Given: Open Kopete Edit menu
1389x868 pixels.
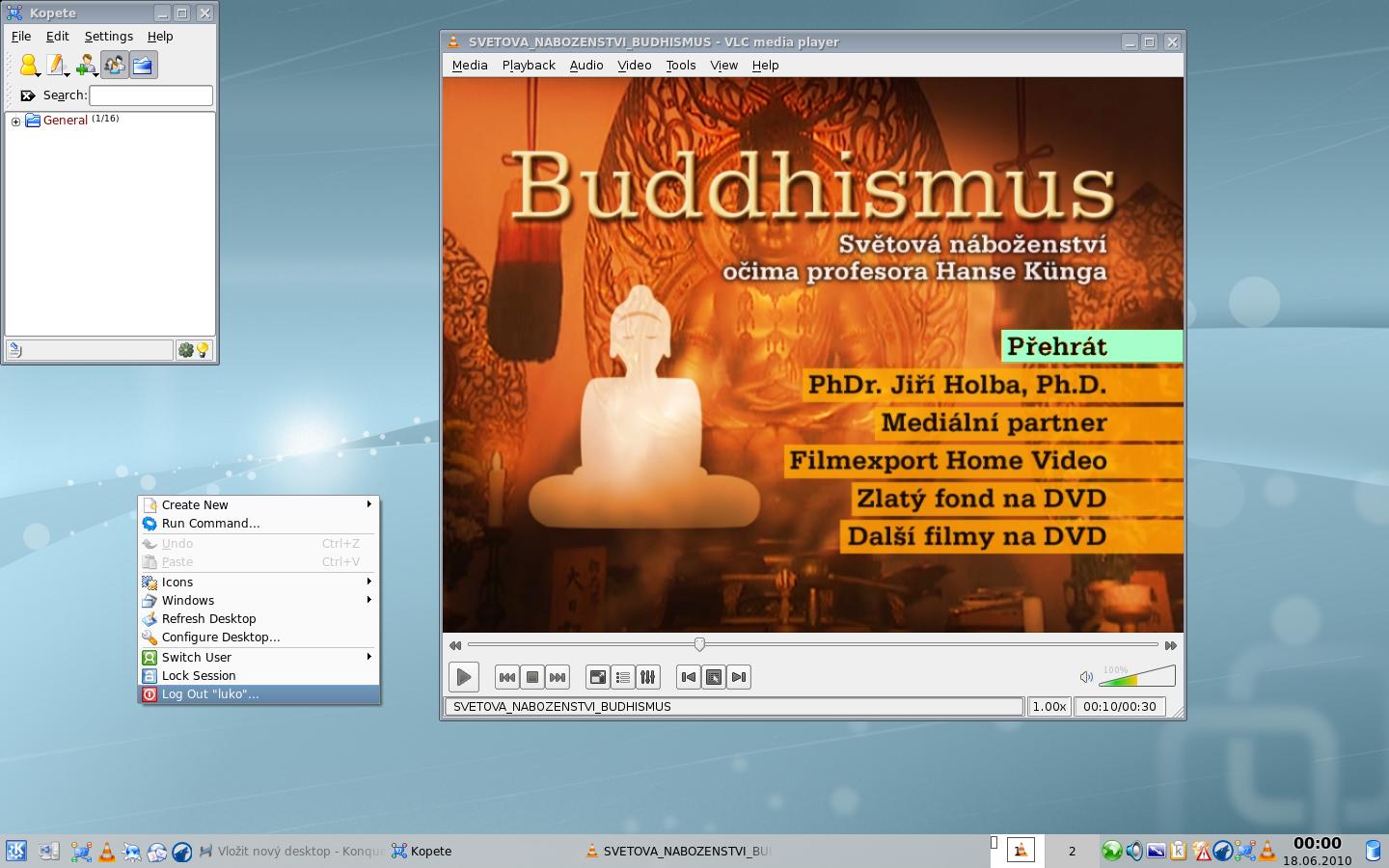Looking at the screenshot, I should tap(58, 37).
